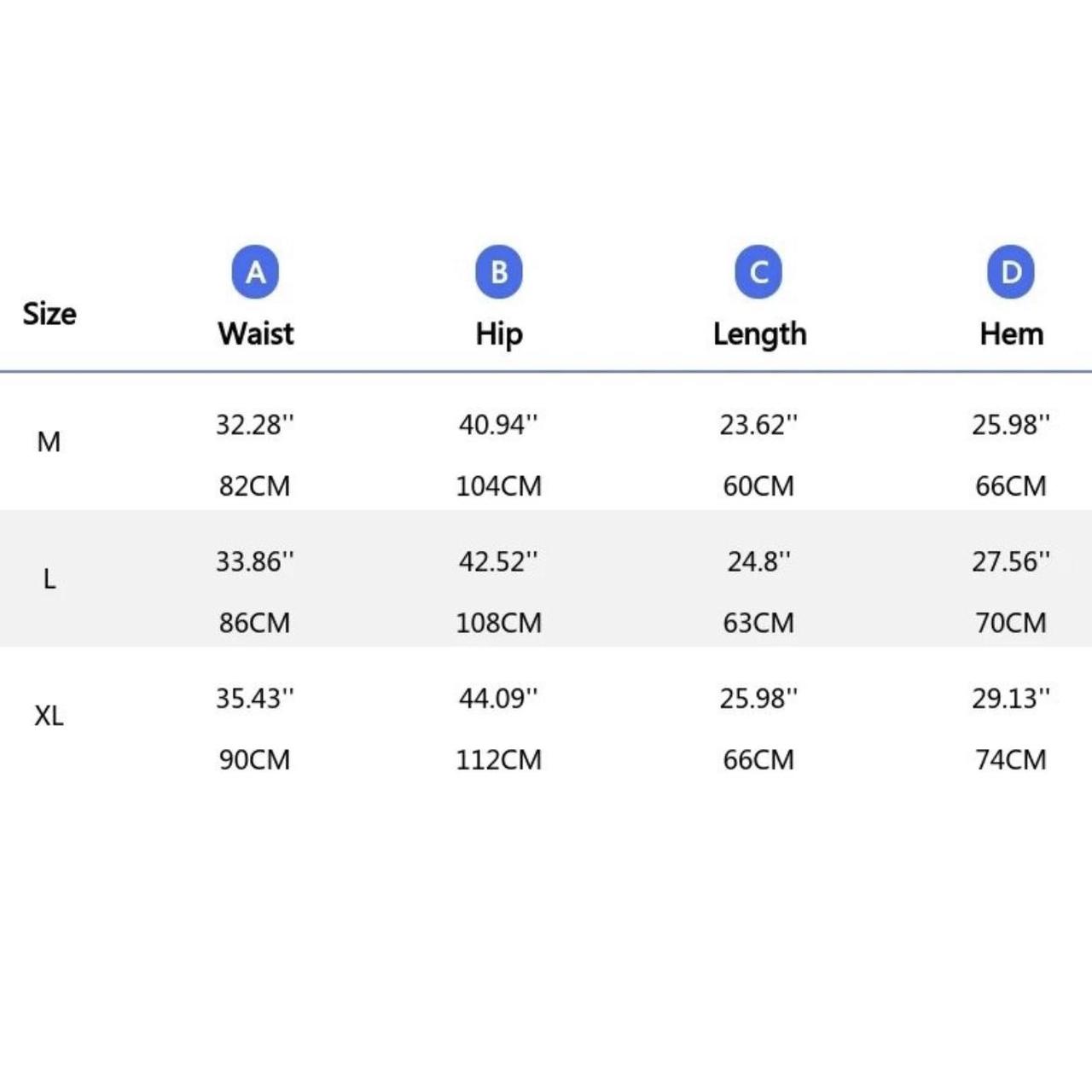1092x1092 pixels.
Task: Select the 66CM length value for XL
Action: (758, 759)
